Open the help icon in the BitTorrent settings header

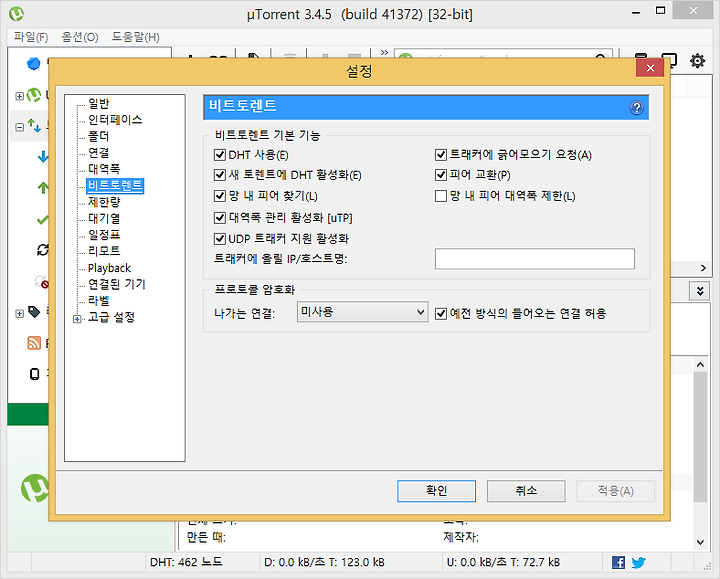click(636, 108)
